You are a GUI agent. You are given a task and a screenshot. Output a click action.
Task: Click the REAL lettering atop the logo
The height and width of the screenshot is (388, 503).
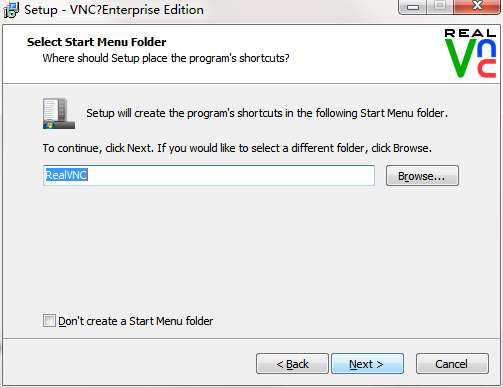[x=470, y=33]
